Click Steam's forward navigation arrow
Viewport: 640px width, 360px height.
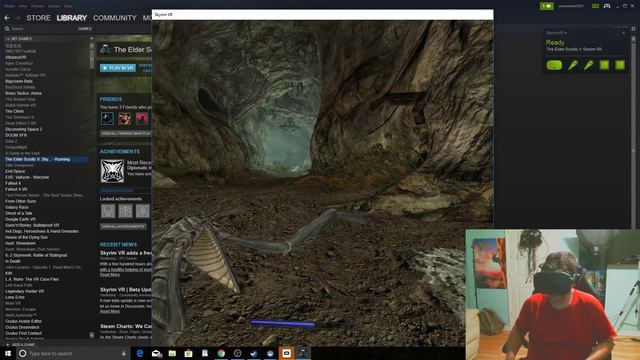[x=18, y=18]
